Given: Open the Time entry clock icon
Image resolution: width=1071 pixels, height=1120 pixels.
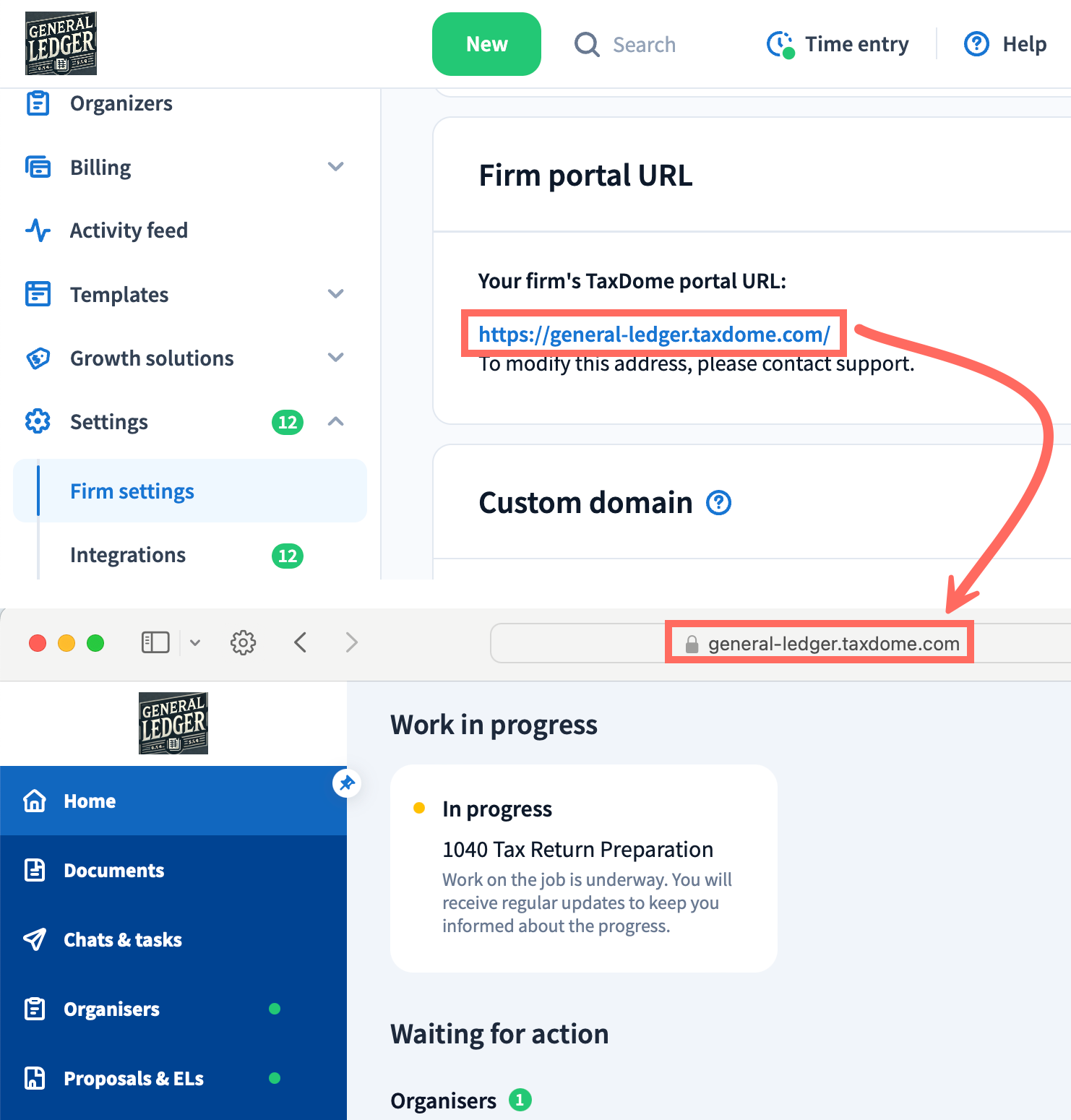Looking at the screenshot, I should click(x=780, y=44).
